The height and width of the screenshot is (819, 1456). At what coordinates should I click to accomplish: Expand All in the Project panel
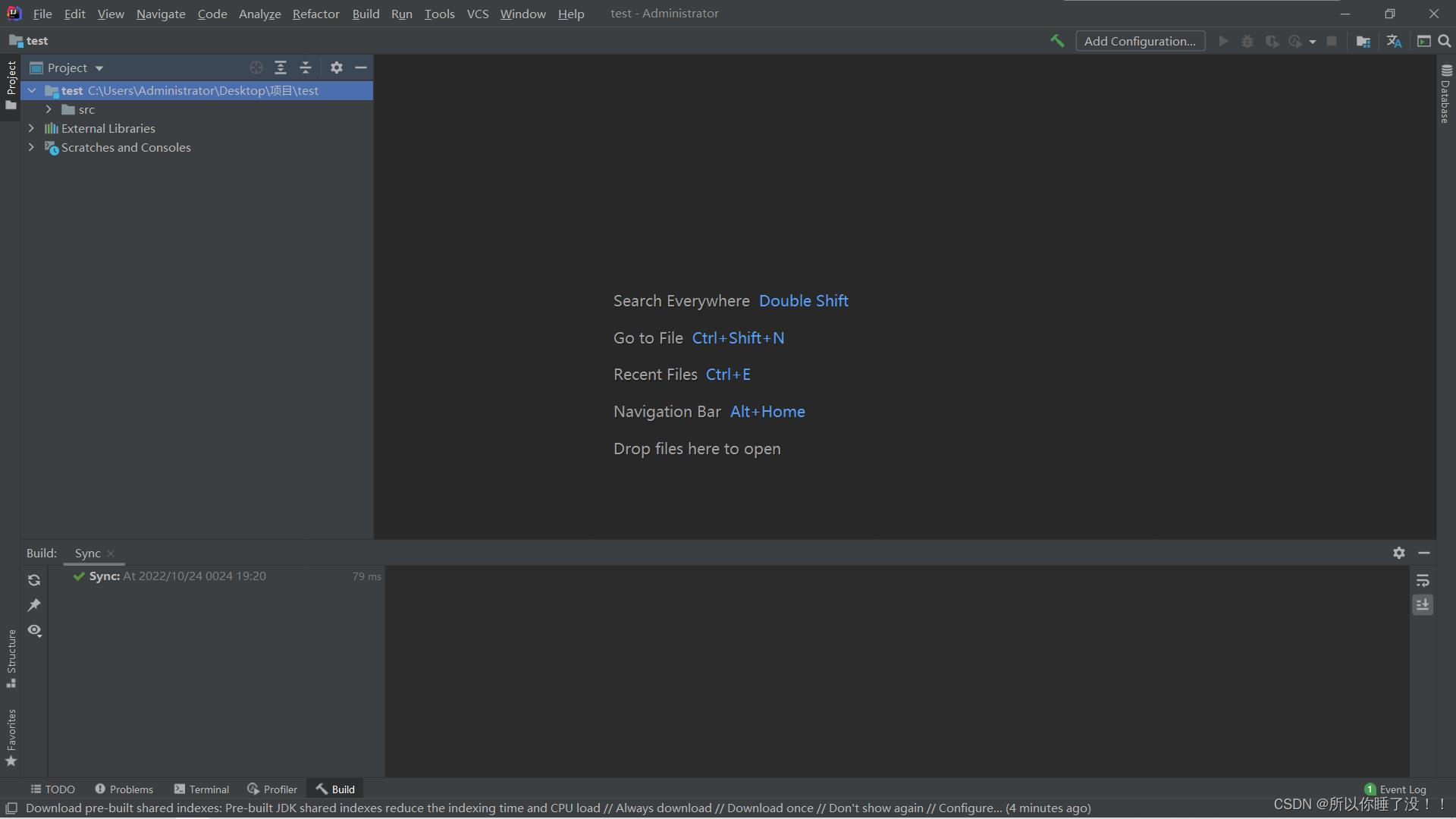281,67
